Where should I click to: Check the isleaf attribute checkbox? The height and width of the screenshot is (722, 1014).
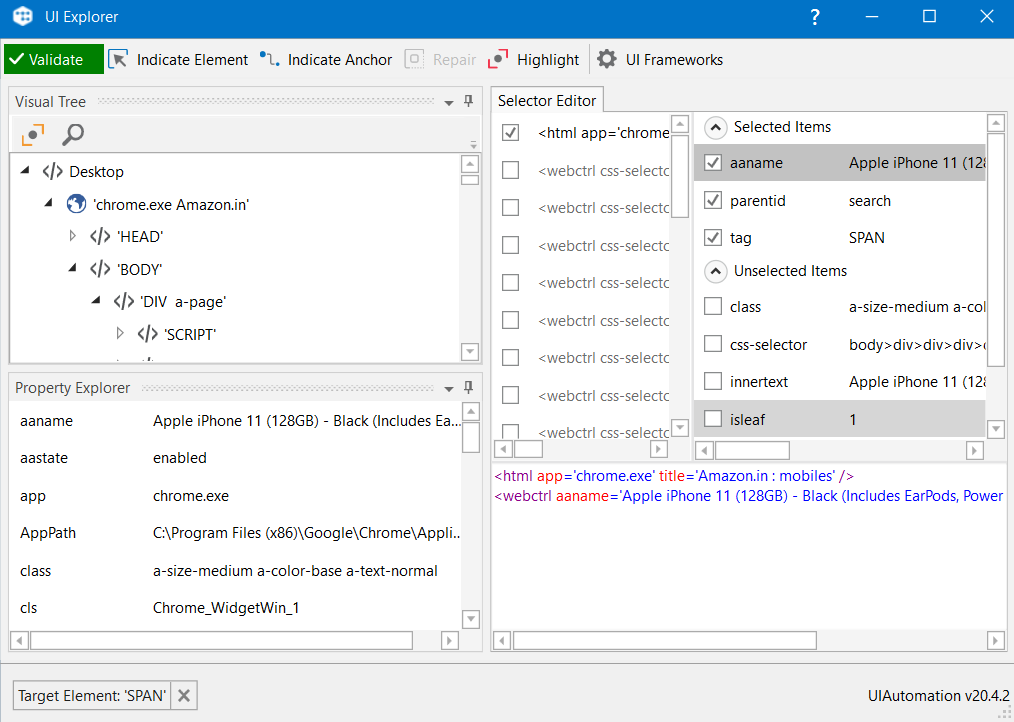click(713, 419)
